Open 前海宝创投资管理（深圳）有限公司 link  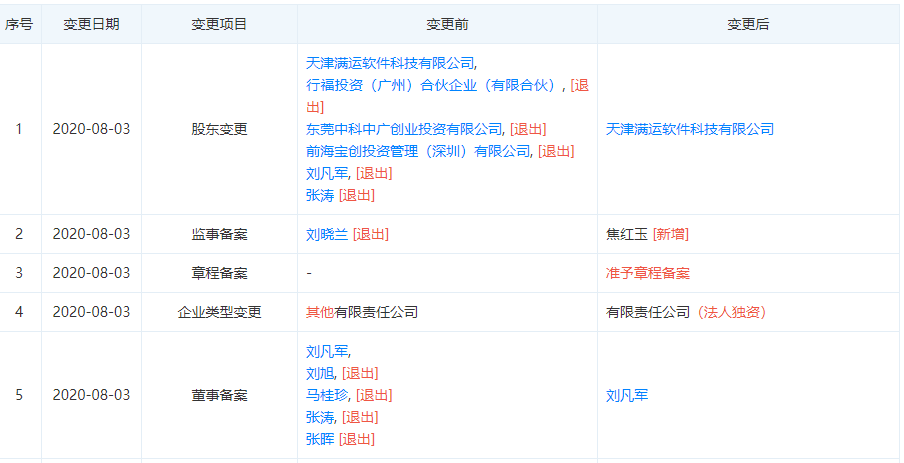point(418,151)
